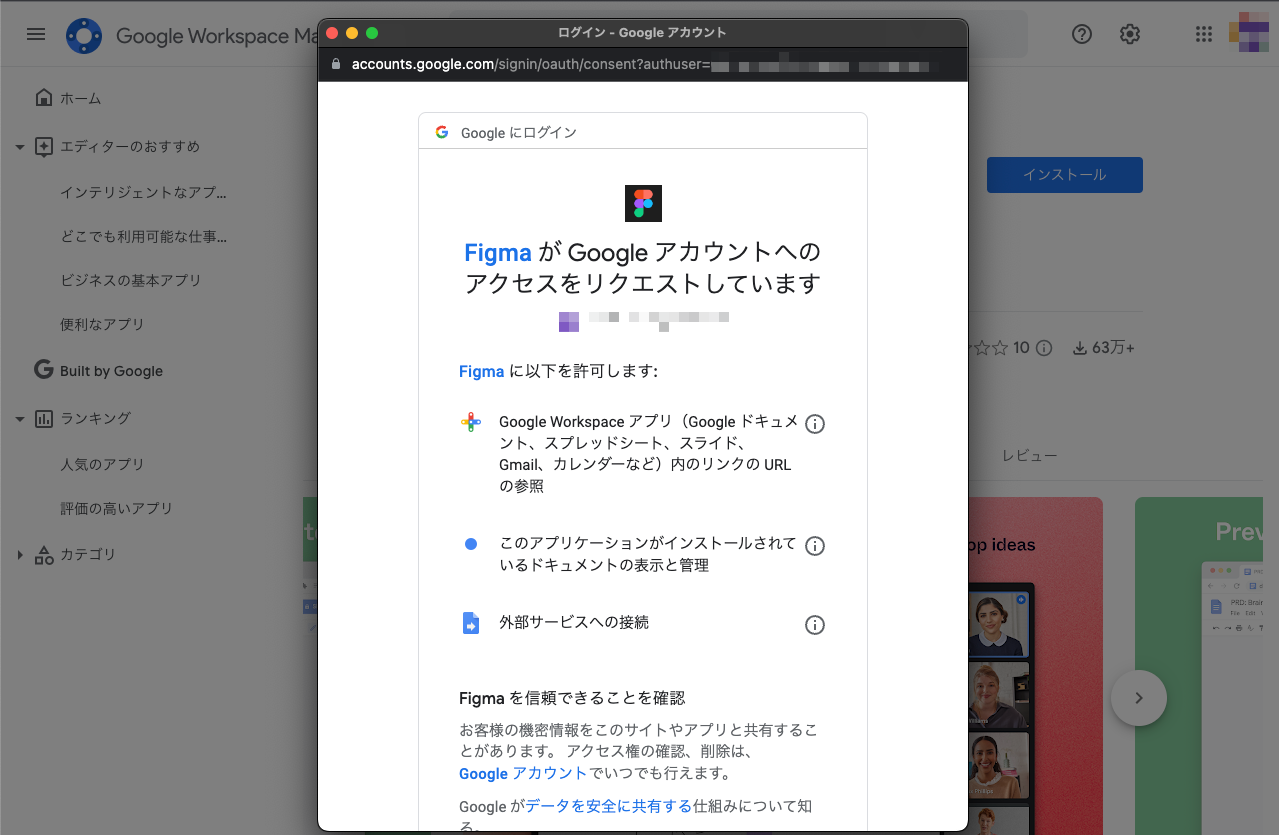
Task: Click the エディターのおすすめ star-badge icon
Action: point(43,147)
